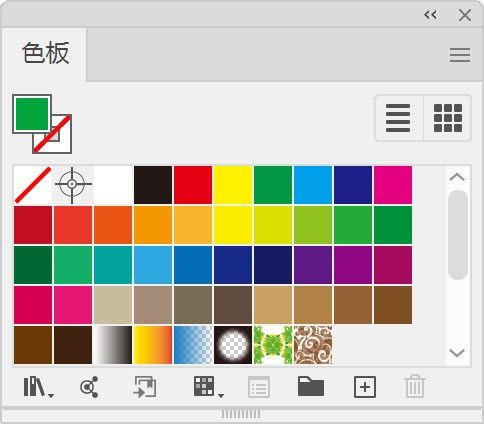Select the white-to-black gradient swatch

(x=113, y=345)
